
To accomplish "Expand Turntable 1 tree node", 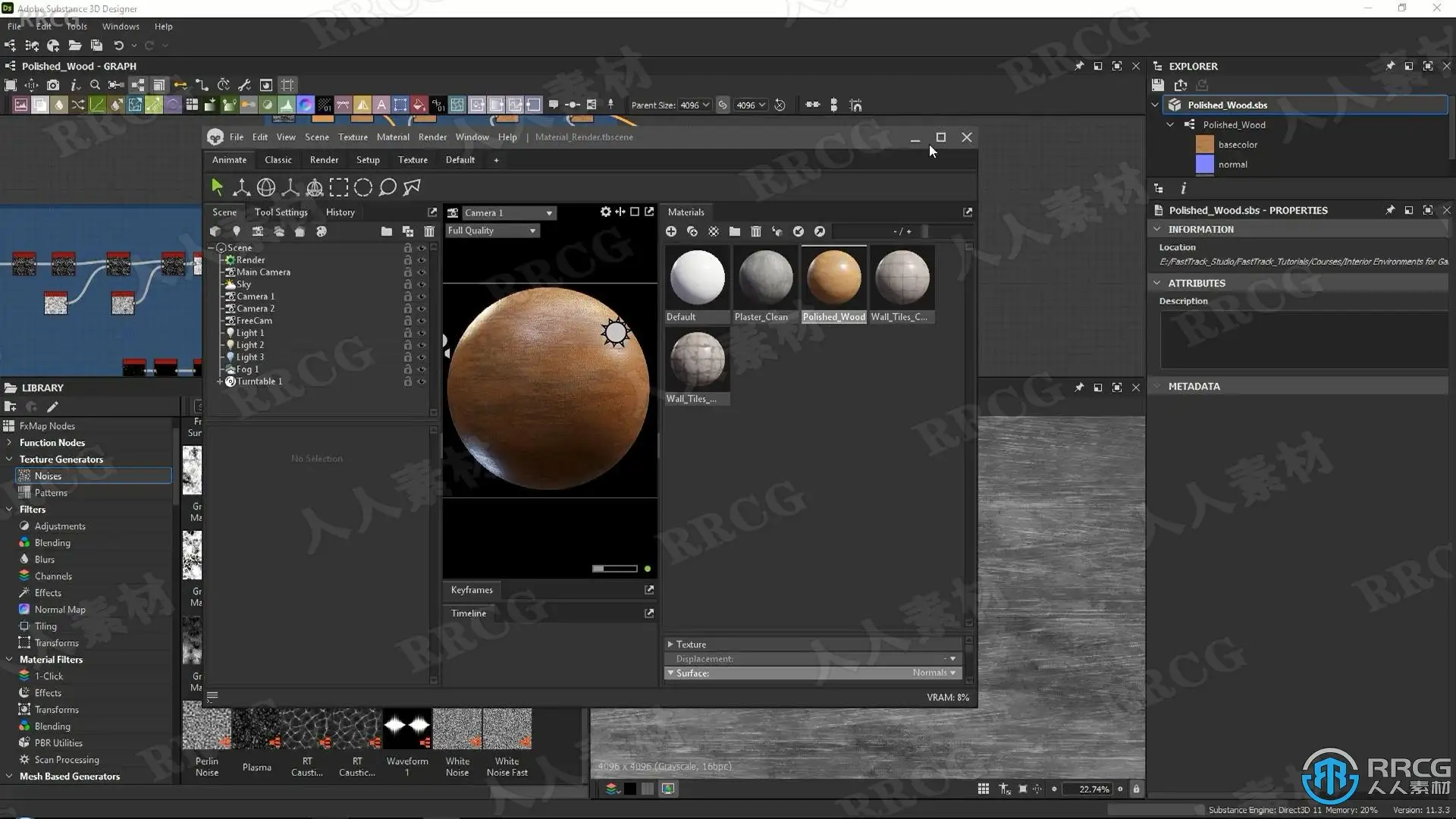I will click(x=221, y=381).
